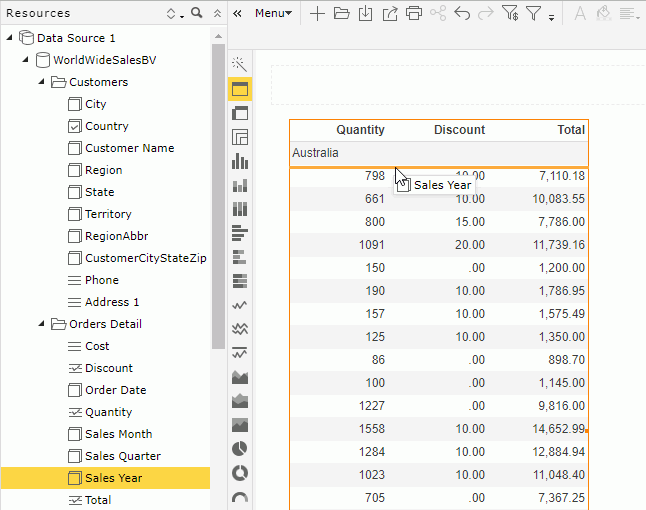The image size is (646, 510).
Task: Click the New report plus icon
Action: click(x=317, y=14)
